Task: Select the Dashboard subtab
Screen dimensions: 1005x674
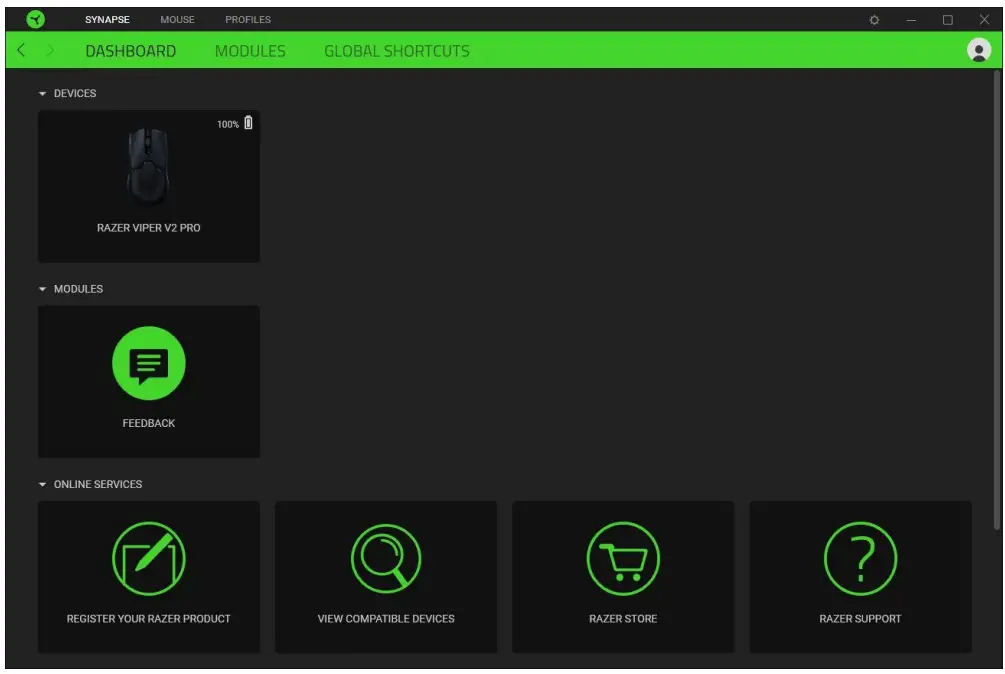Action: [131, 51]
